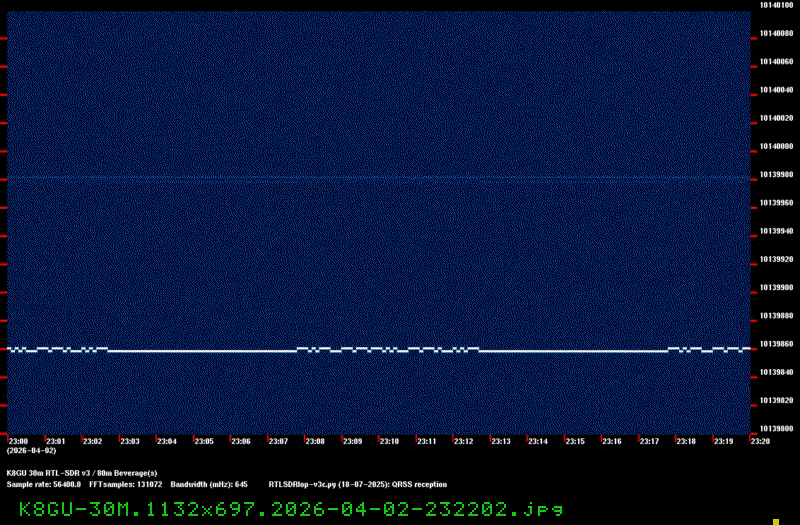Pick the 23:18 time label
Screen dimensions: 800x525
(686, 441)
